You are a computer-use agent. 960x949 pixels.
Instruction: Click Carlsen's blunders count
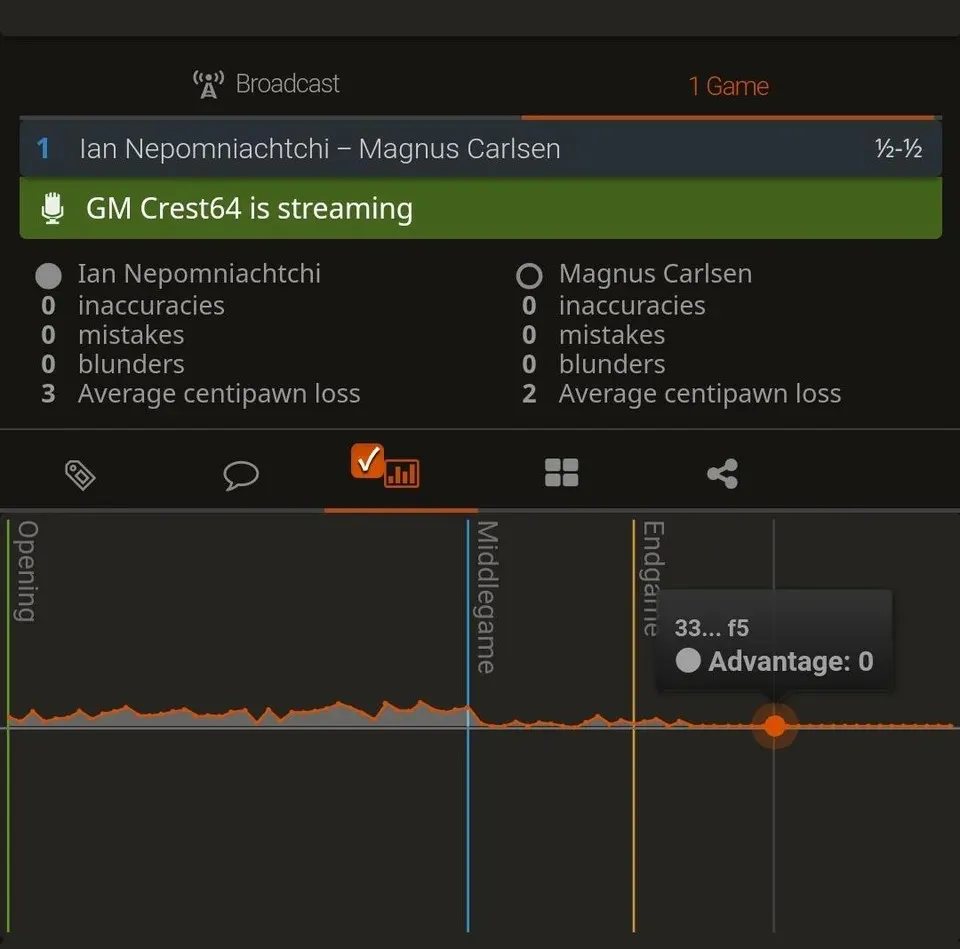[529, 364]
